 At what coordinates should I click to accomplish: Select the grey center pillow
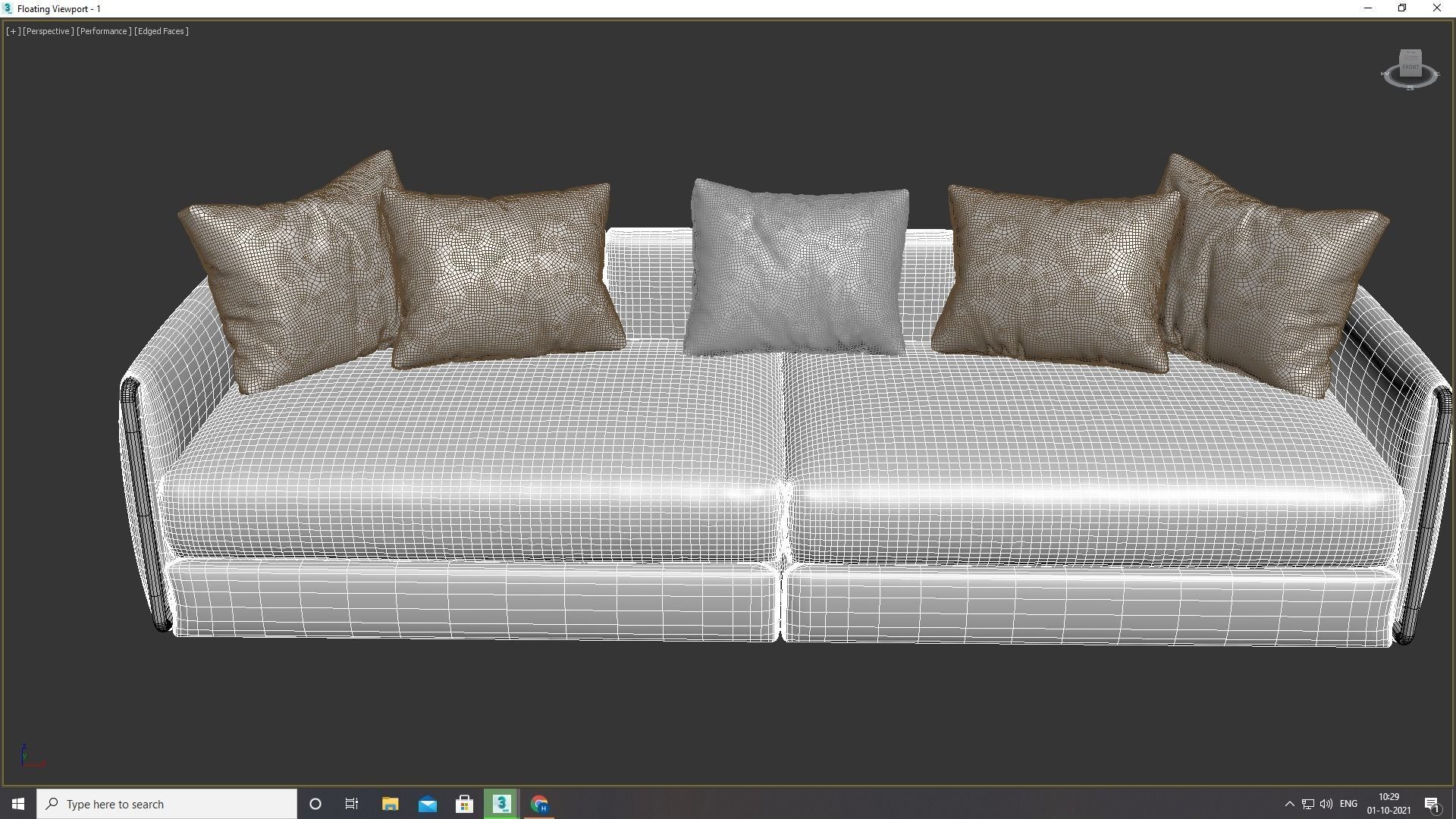click(796, 269)
